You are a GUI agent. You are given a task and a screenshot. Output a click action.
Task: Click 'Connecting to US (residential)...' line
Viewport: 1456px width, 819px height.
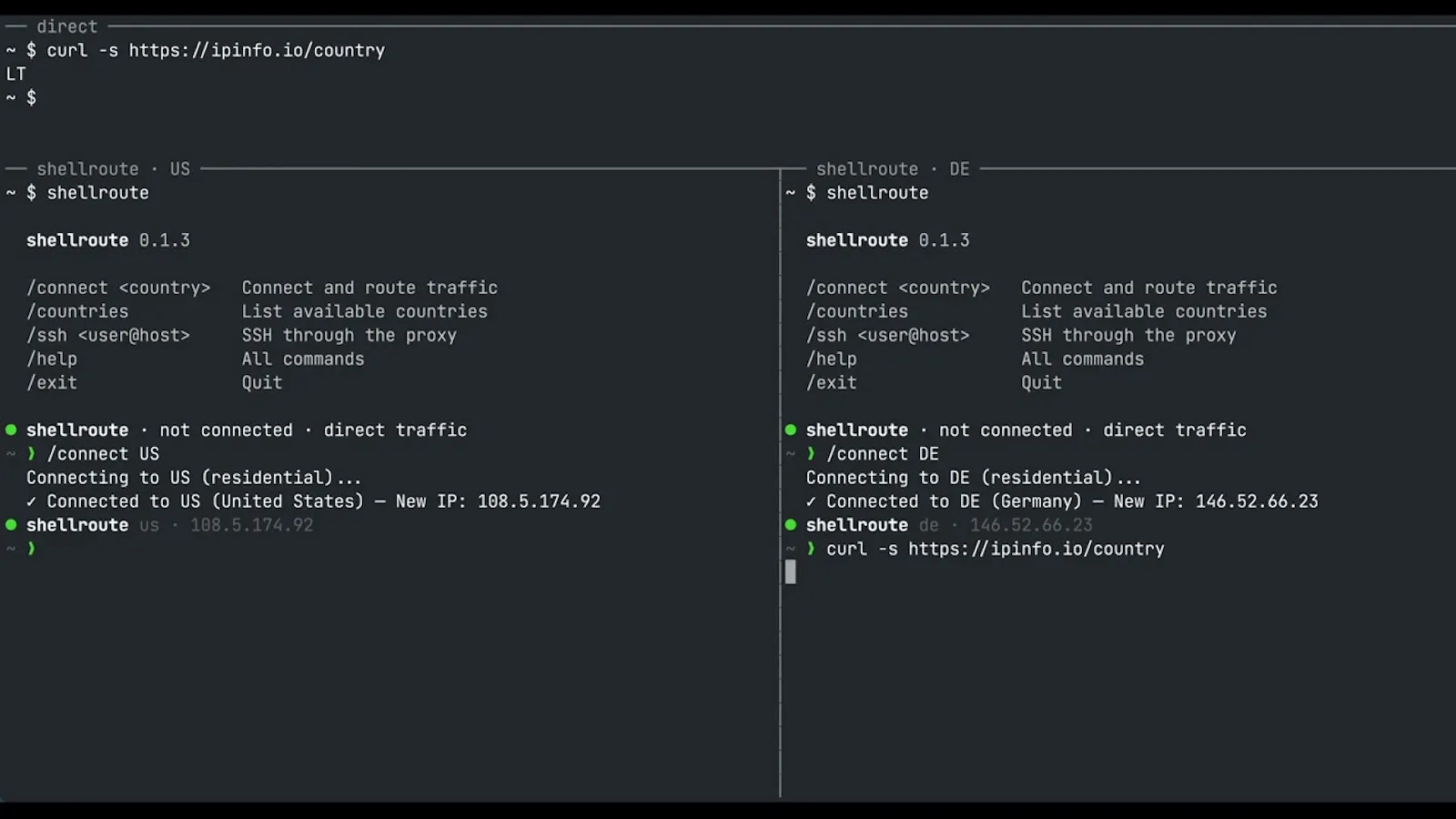tap(194, 477)
